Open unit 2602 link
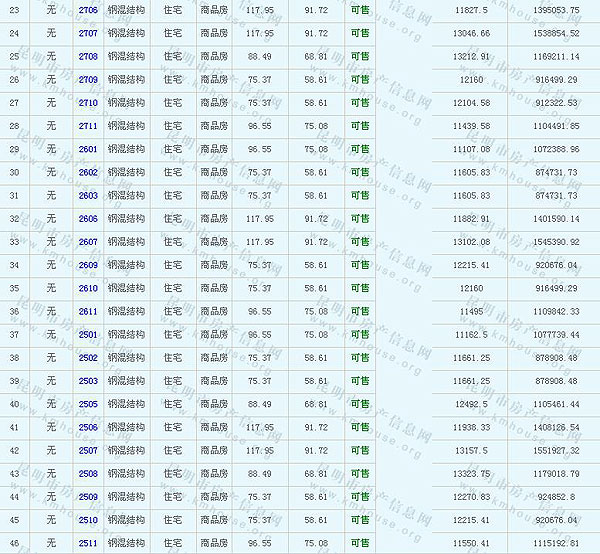 (x=88, y=172)
